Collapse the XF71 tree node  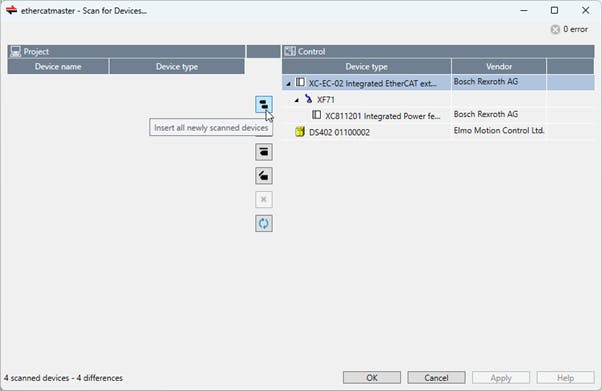[296, 100]
